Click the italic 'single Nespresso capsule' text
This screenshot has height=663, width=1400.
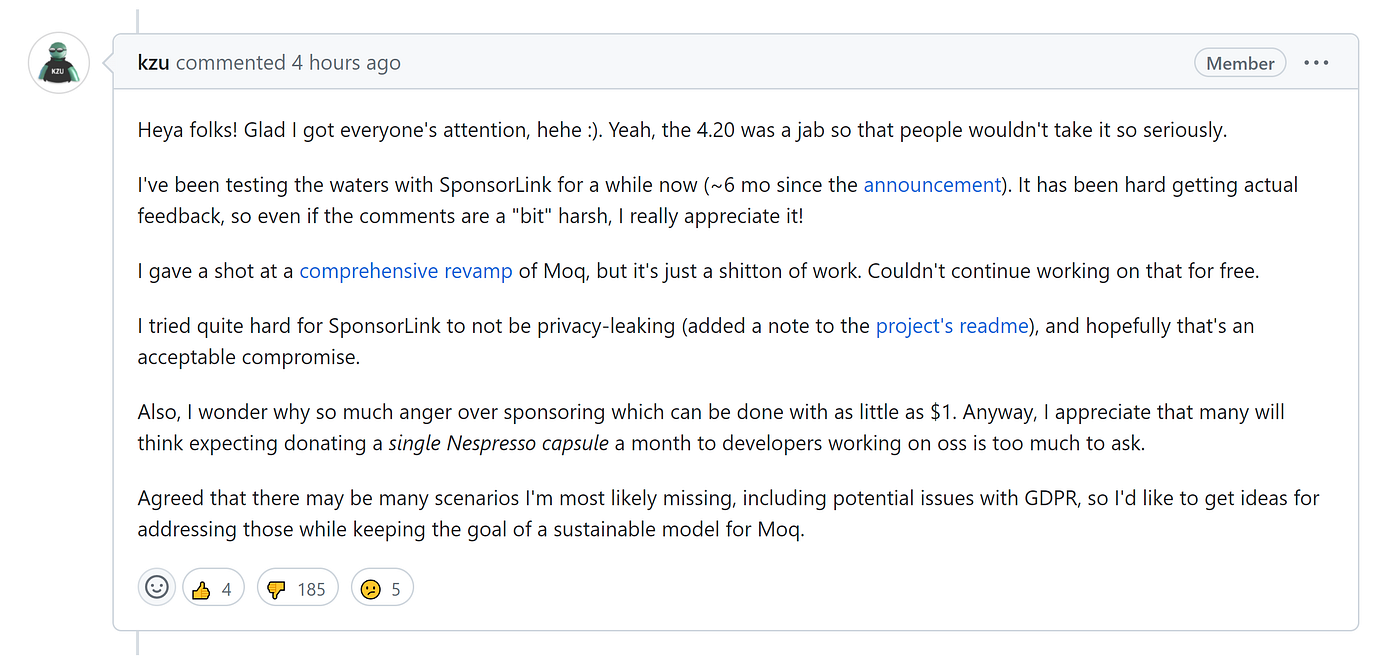(498, 443)
